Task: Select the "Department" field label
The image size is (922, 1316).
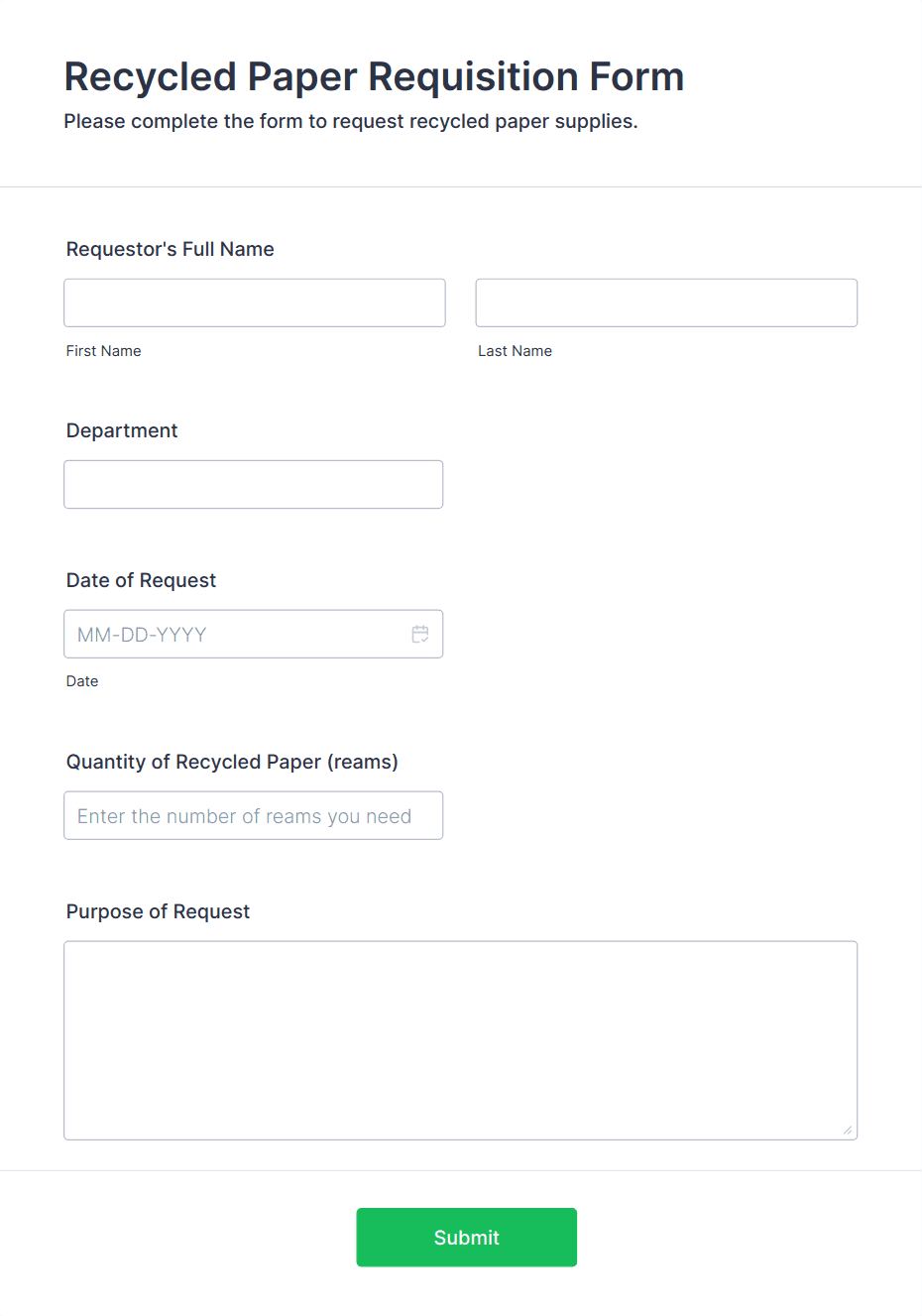Action: 122,430
